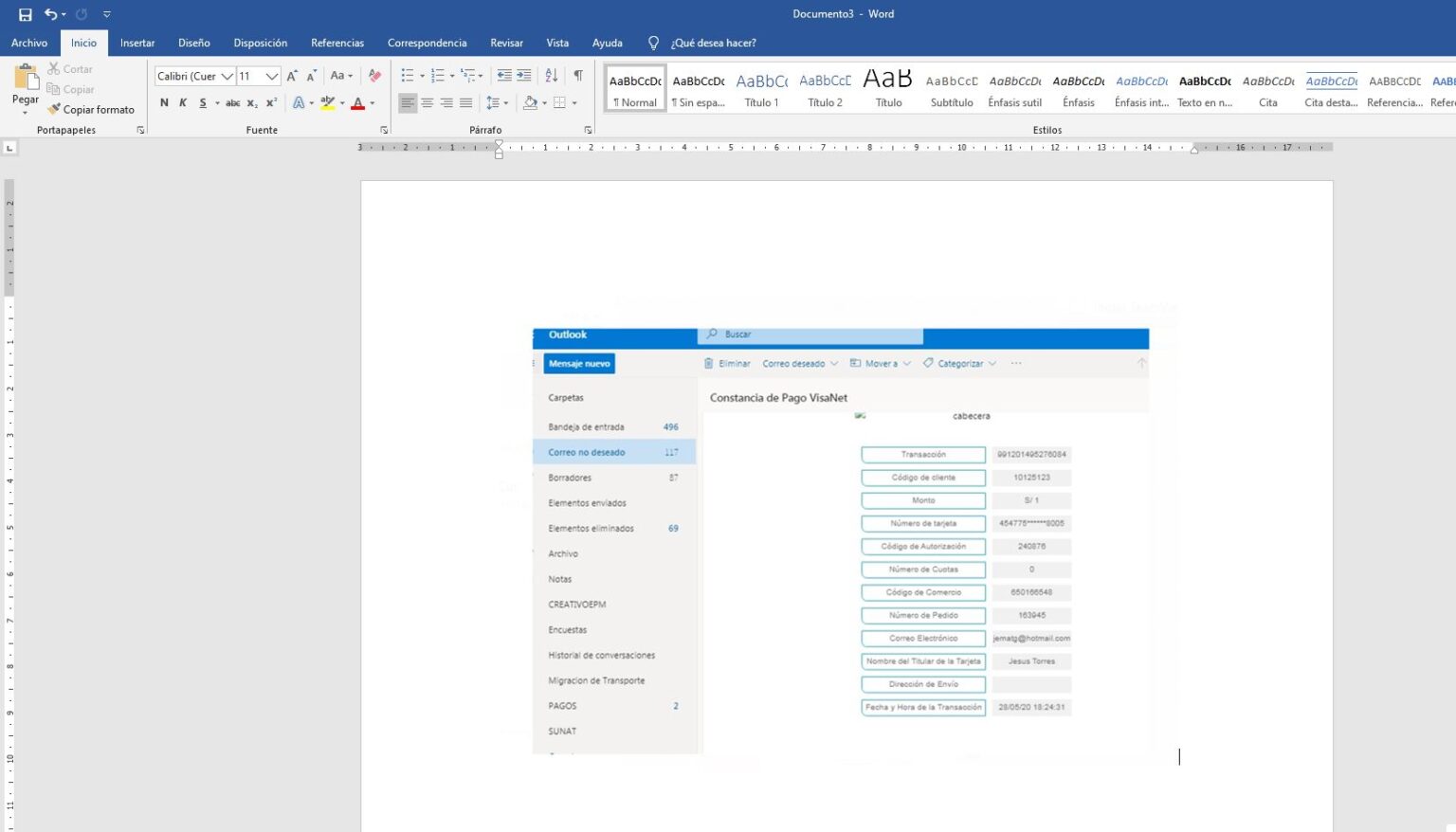Insert a bulleted list
1456x832 pixels.
click(x=408, y=76)
